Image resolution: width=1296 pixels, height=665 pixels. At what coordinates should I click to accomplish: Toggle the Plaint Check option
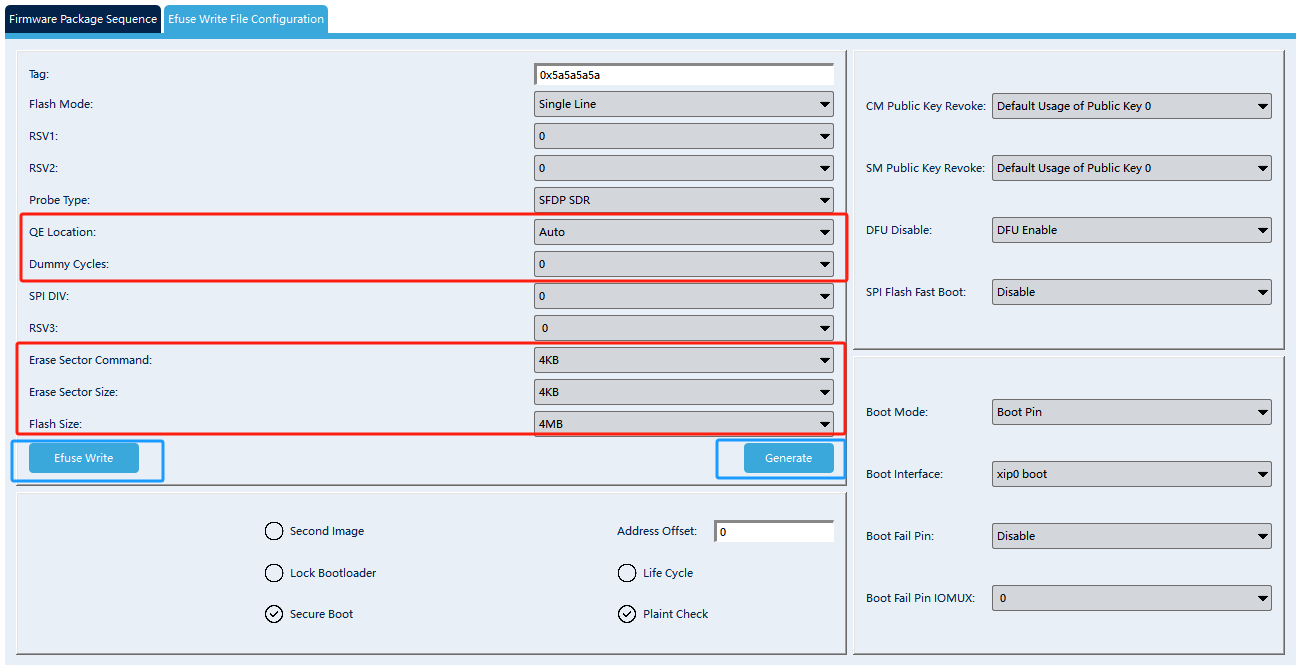click(x=662, y=614)
